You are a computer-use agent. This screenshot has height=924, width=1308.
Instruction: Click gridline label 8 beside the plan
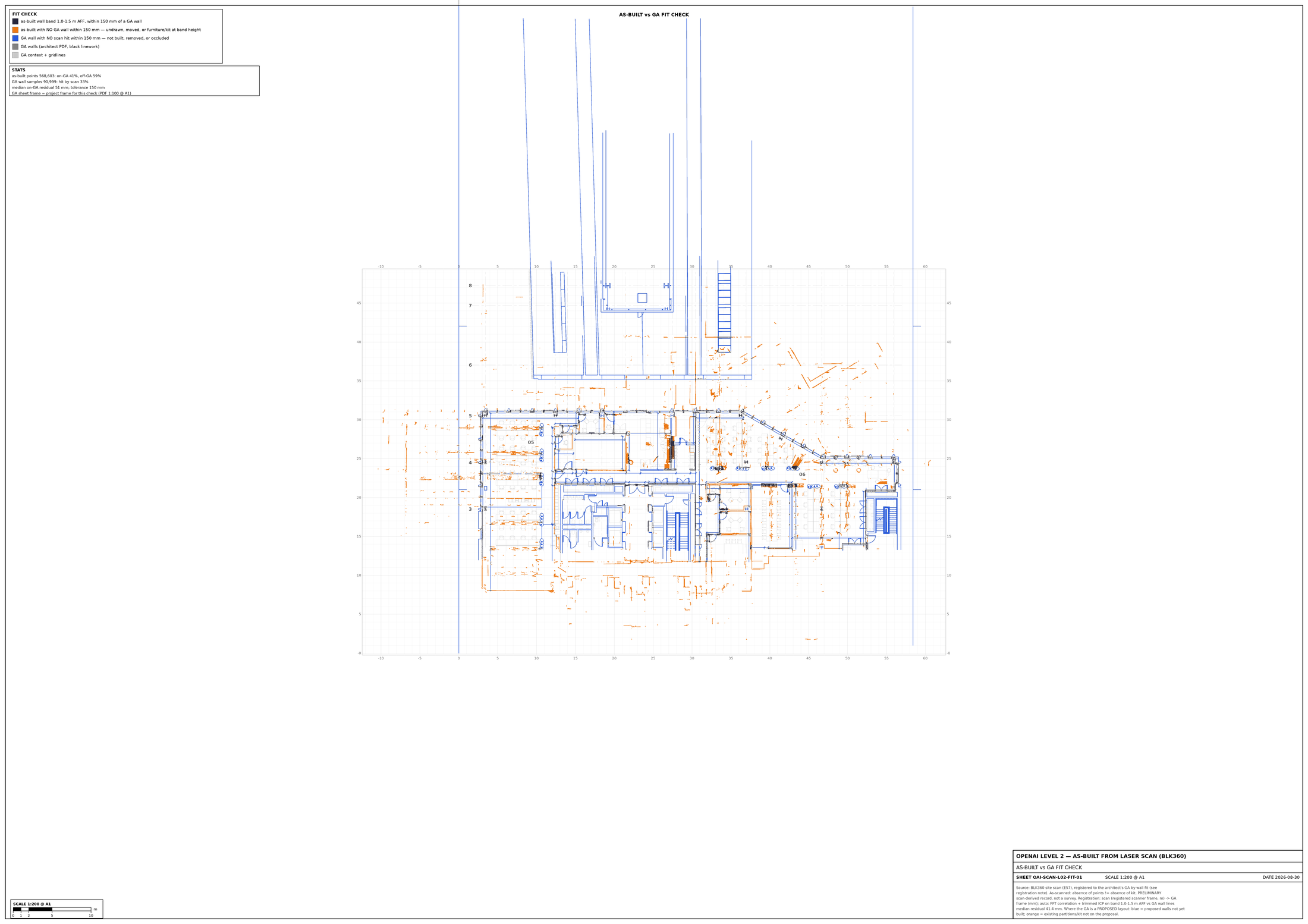[x=470, y=286]
